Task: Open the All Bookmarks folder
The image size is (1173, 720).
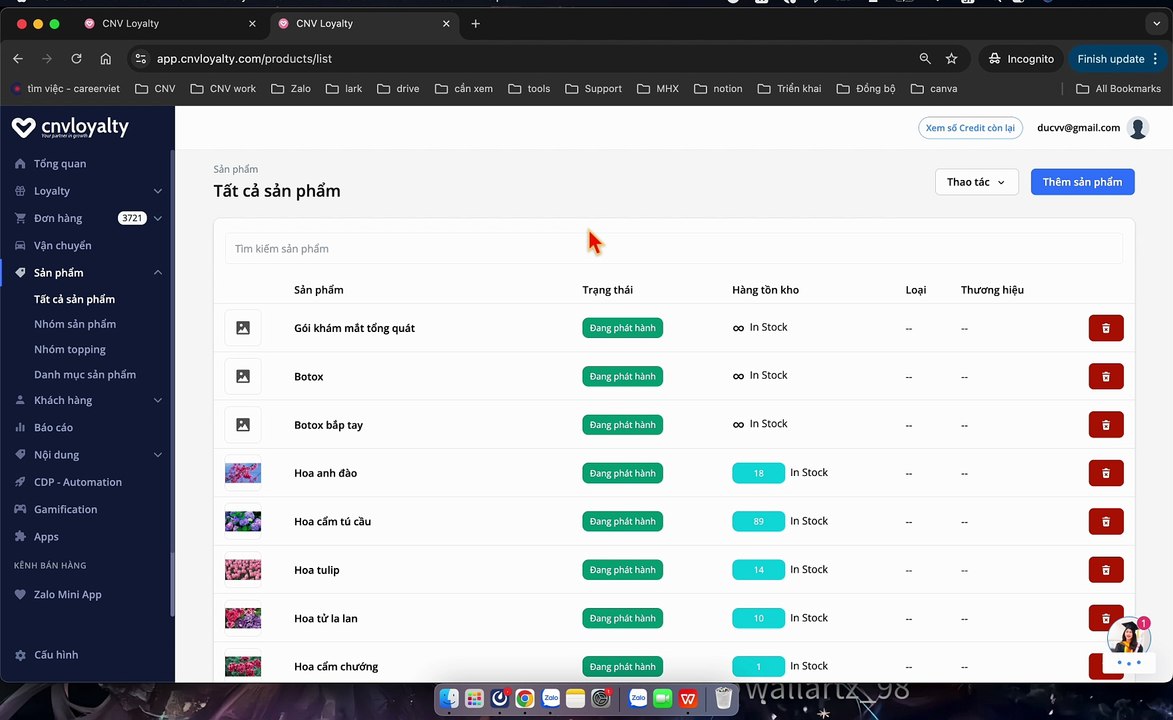Action: 1118,88
